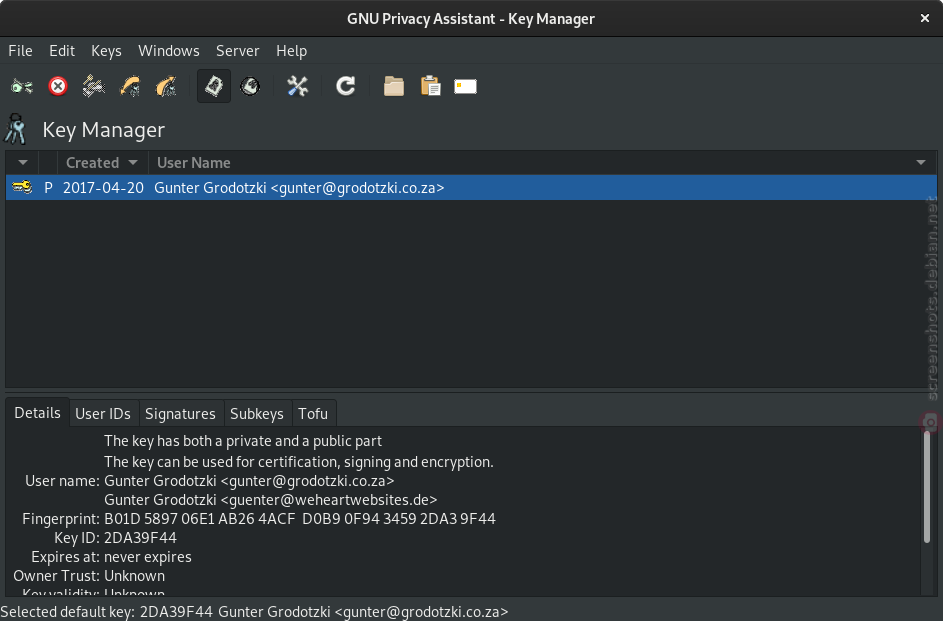The image size is (943, 621).
Task: Click the key pair icon in the key row
Action: click(x=22, y=188)
